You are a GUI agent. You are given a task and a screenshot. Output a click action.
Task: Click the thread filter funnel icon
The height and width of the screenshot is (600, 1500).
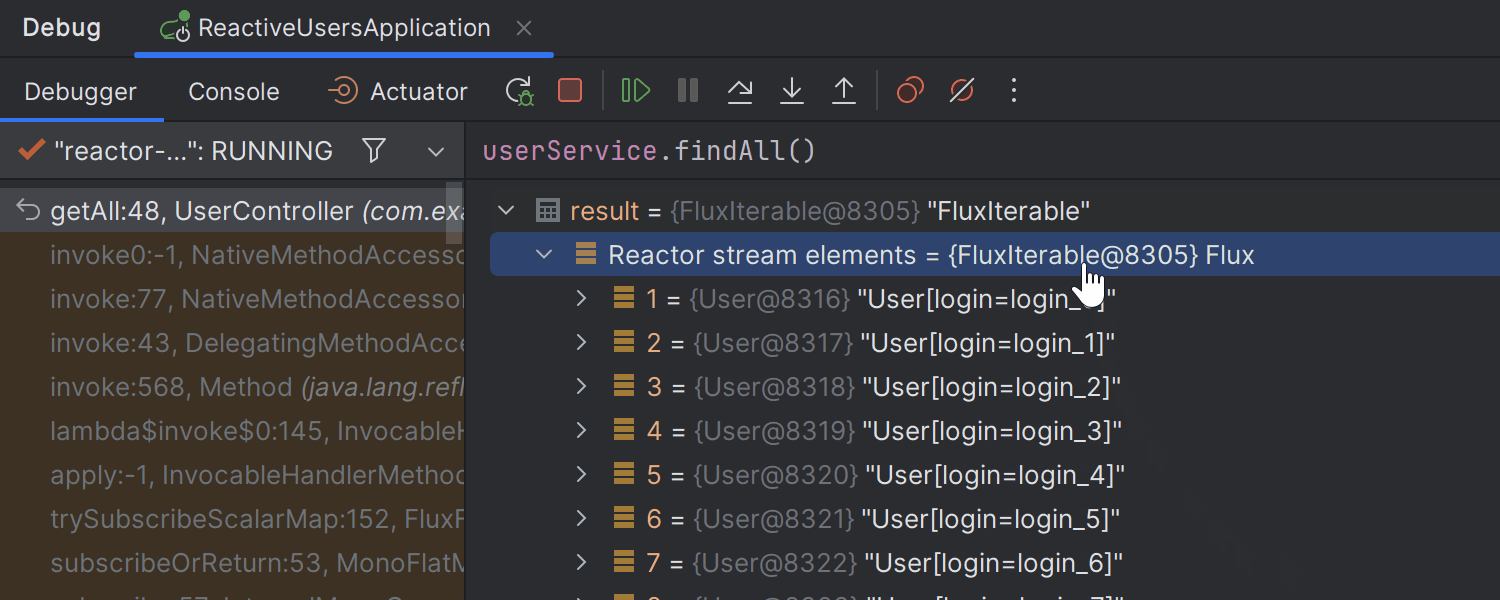click(374, 151)
